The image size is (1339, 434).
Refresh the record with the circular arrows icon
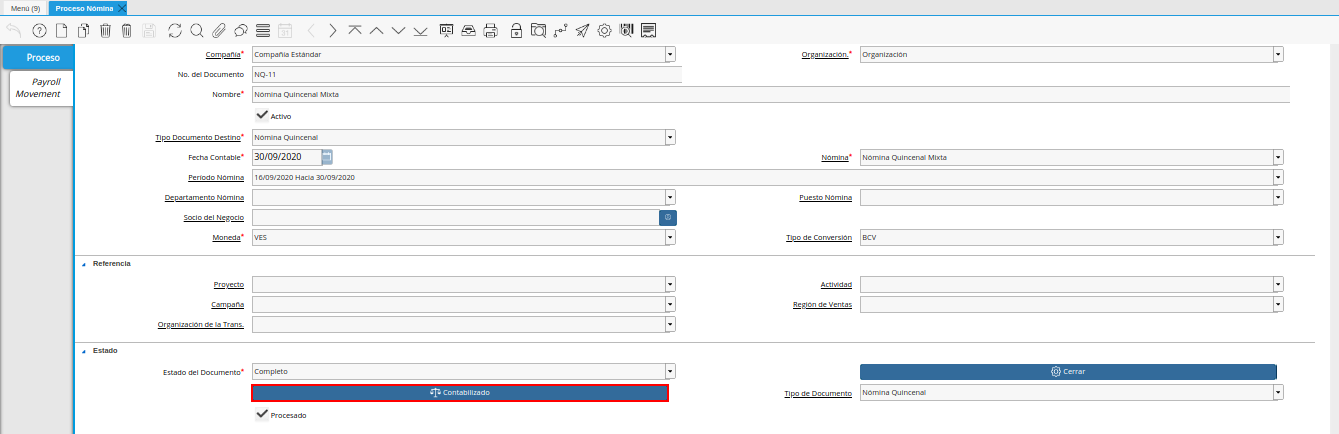point(175,30)
